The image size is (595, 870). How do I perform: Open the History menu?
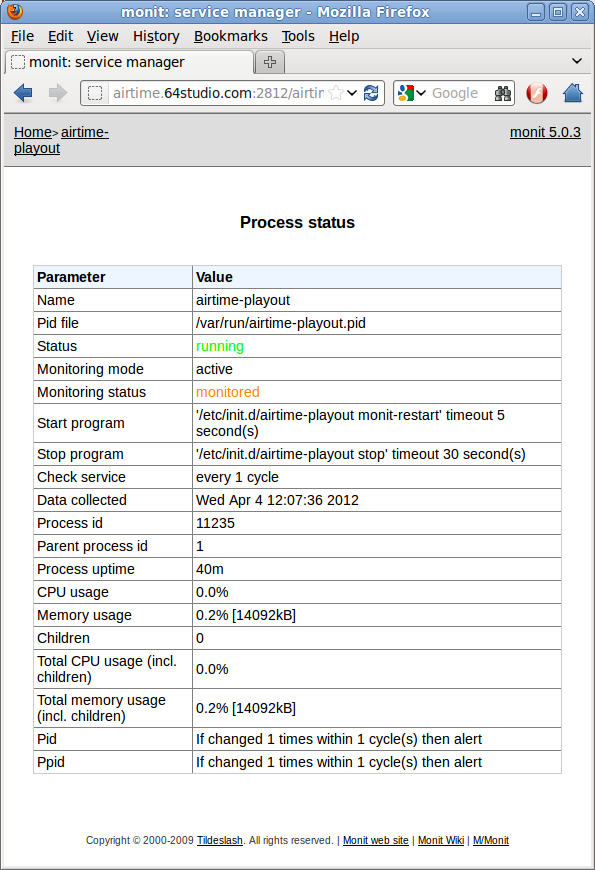click(156, 36)
